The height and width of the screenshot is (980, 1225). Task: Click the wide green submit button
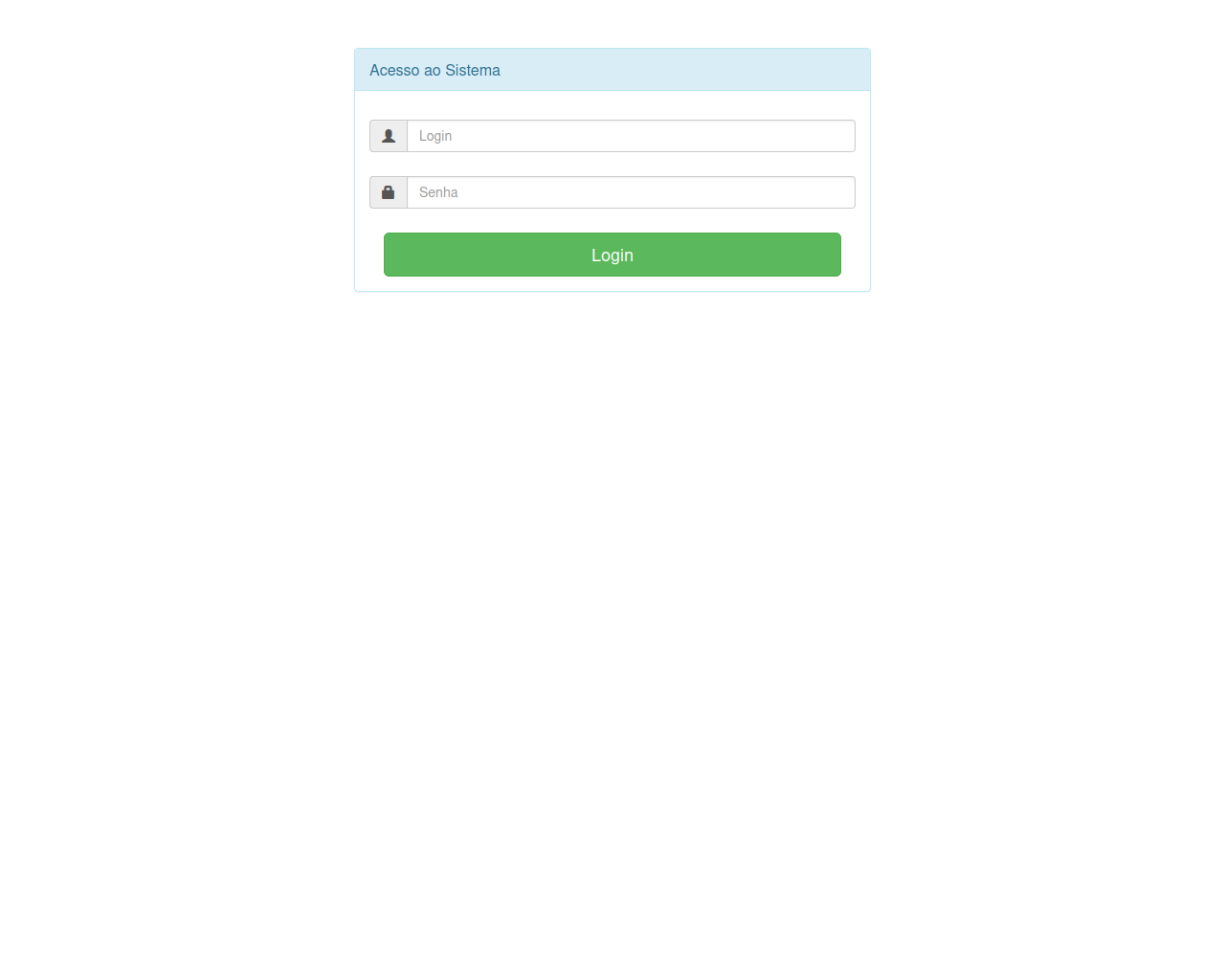click(612, 255)
